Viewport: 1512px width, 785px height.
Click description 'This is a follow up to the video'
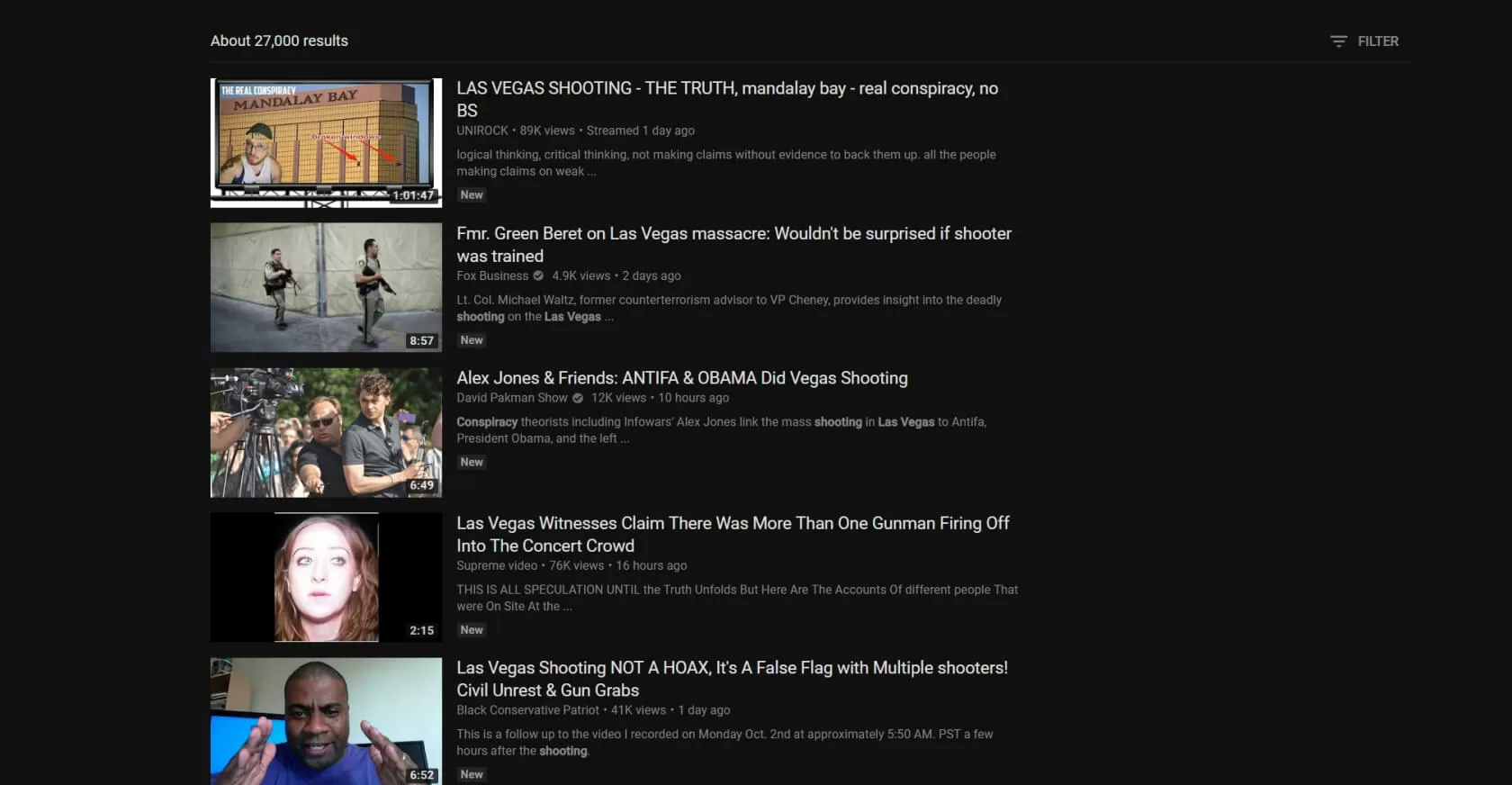coord(724,743)
